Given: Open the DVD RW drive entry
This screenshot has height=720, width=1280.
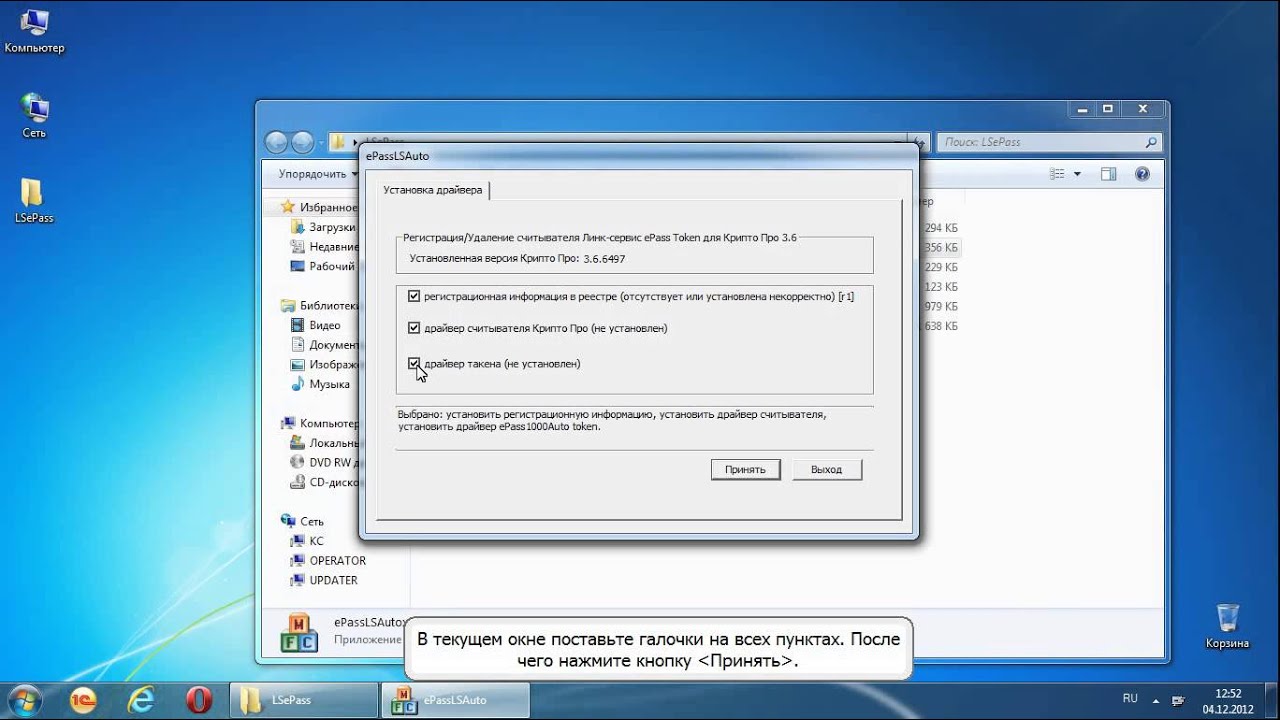Looking at the screenshot, I should [324, 462].
